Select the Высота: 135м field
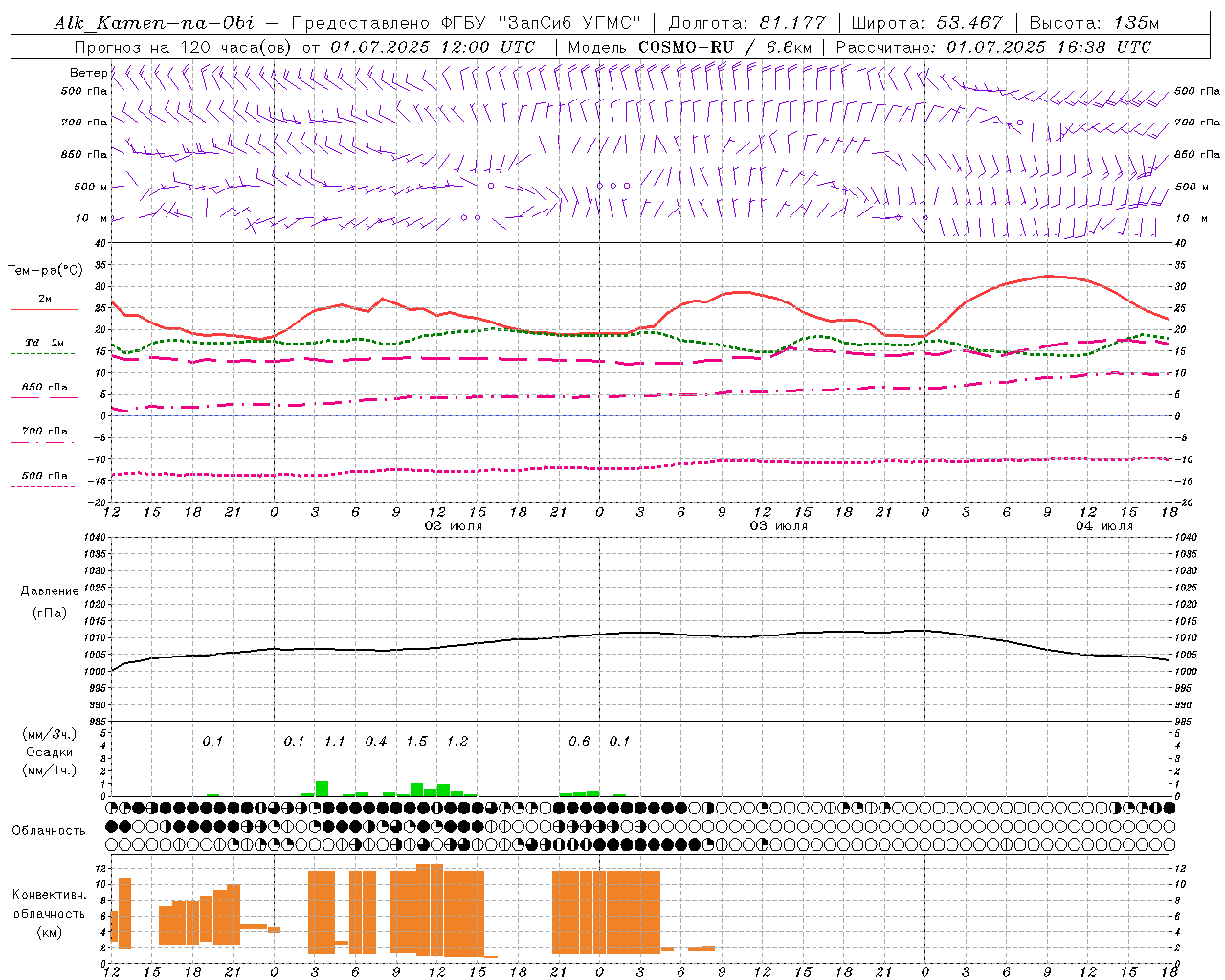 (1094, 23)
